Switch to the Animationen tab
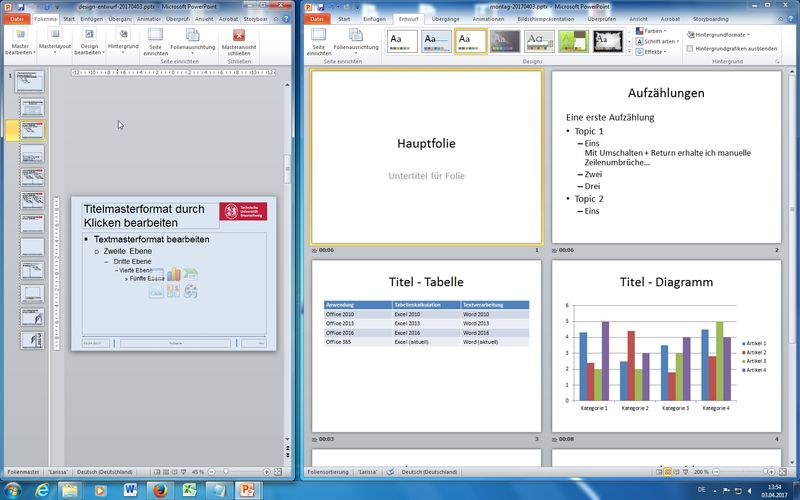Screen dimensions: 800x500 [x=489, y=18]
